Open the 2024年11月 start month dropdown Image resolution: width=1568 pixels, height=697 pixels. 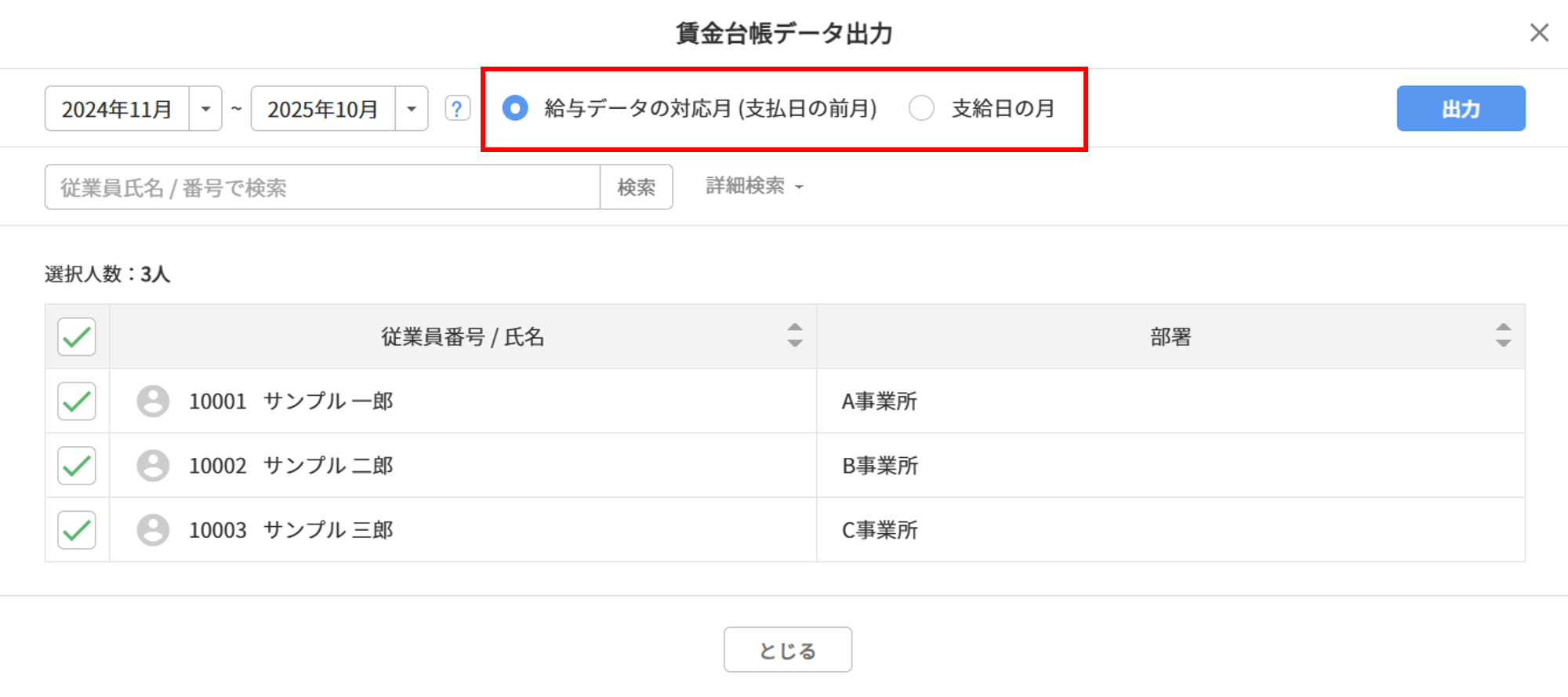click(x=205, y=108)
